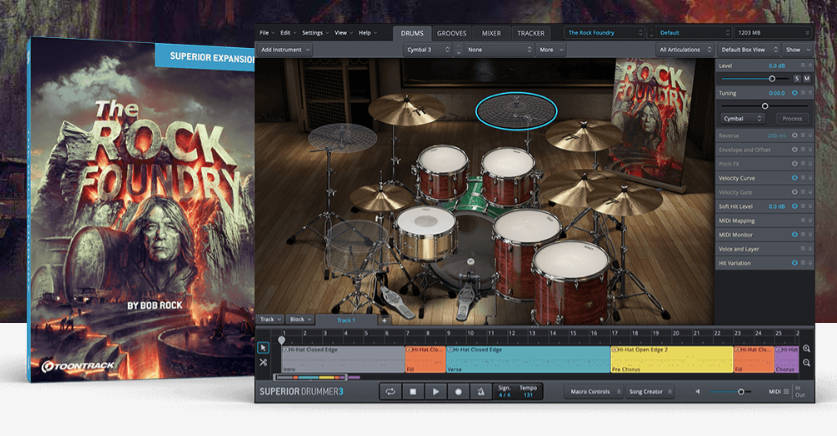Toggle the metronome icon
837x436 pixels.
pyautogui.click(x=480, y=392)
